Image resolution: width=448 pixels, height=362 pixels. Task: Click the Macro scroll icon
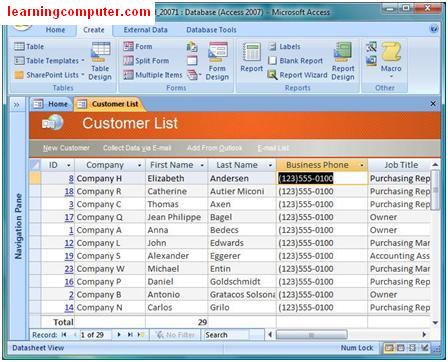(x=391, y=52)
